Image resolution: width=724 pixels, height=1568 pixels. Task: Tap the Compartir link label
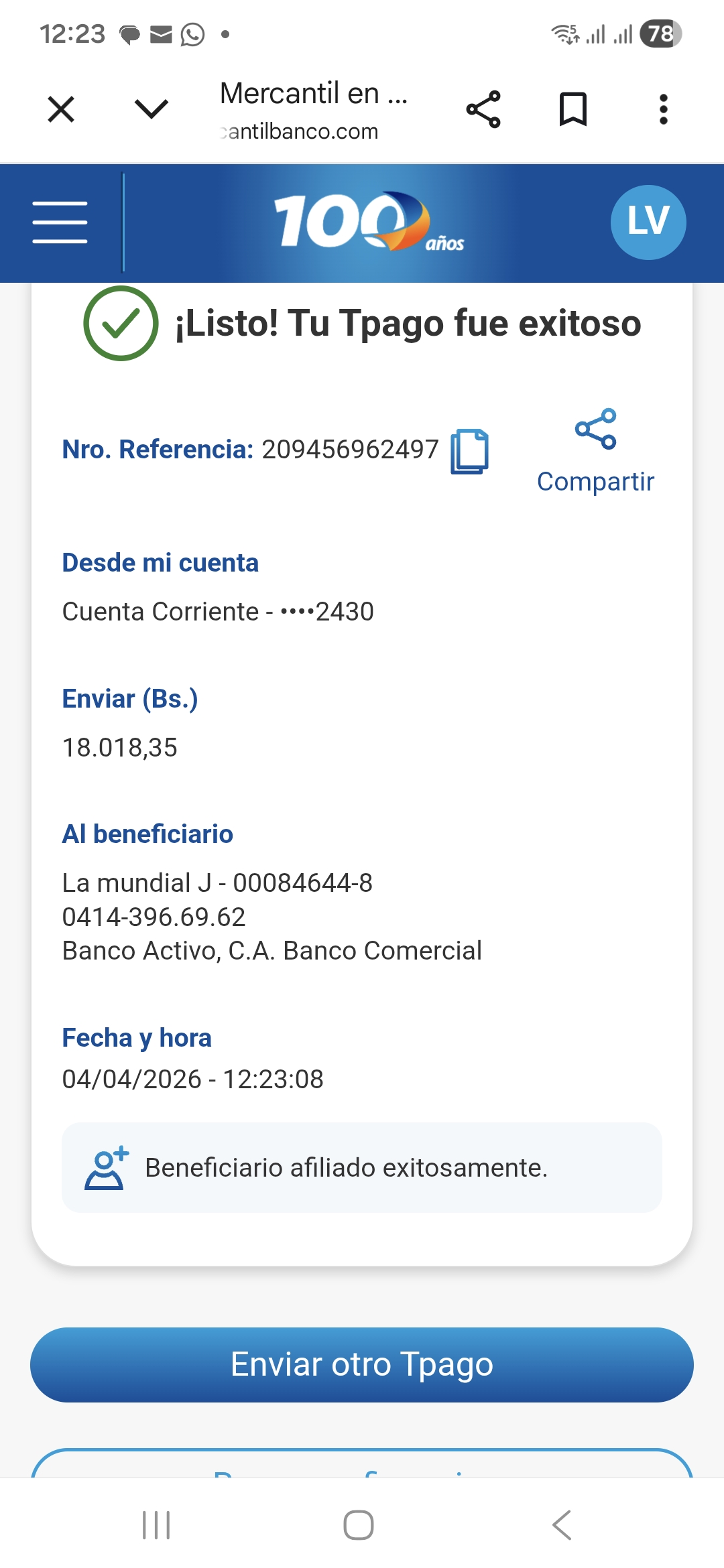click(x=595, y=482)
